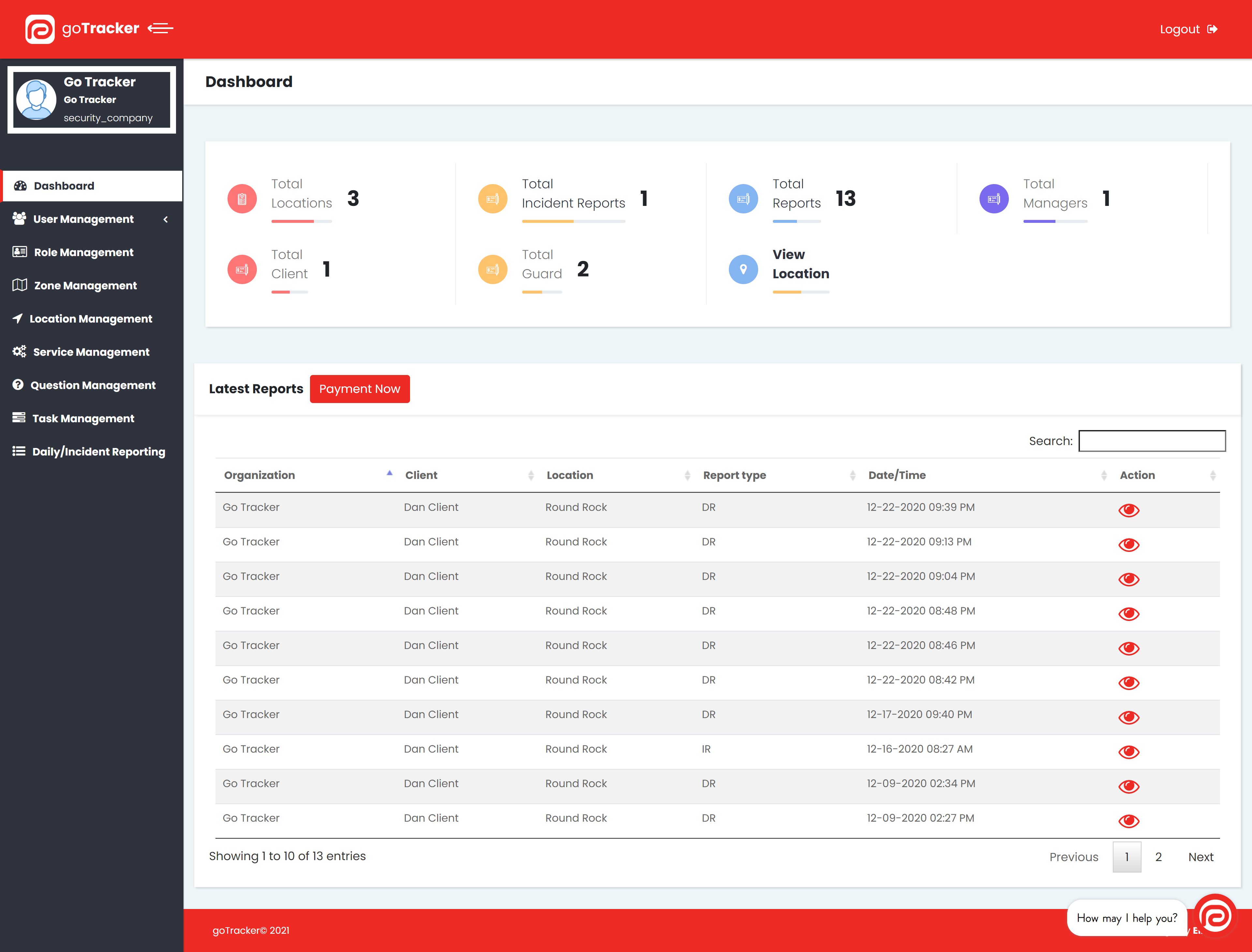The width and height of the screenshot is (1252, 952).
Task: Open the chat help bubble icon
Action: tap(1216, 916)
